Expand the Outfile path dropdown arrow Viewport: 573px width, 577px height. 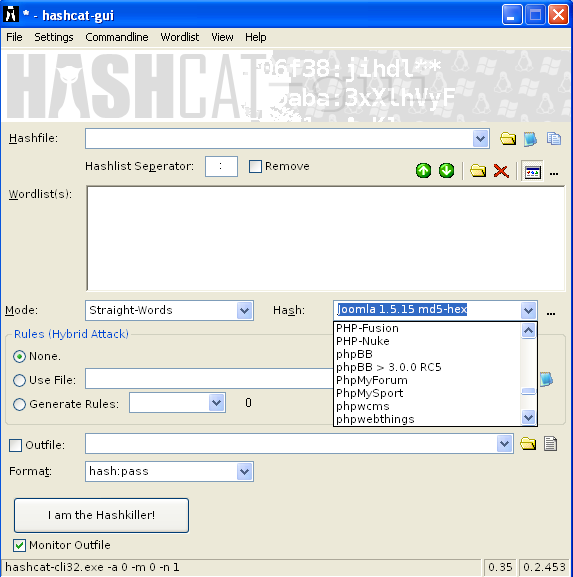504,444
